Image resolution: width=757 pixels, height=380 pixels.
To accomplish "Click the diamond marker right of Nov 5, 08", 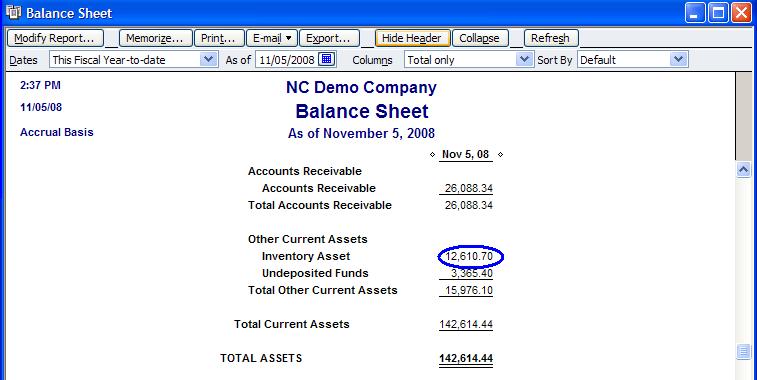I will pos(501,155).
